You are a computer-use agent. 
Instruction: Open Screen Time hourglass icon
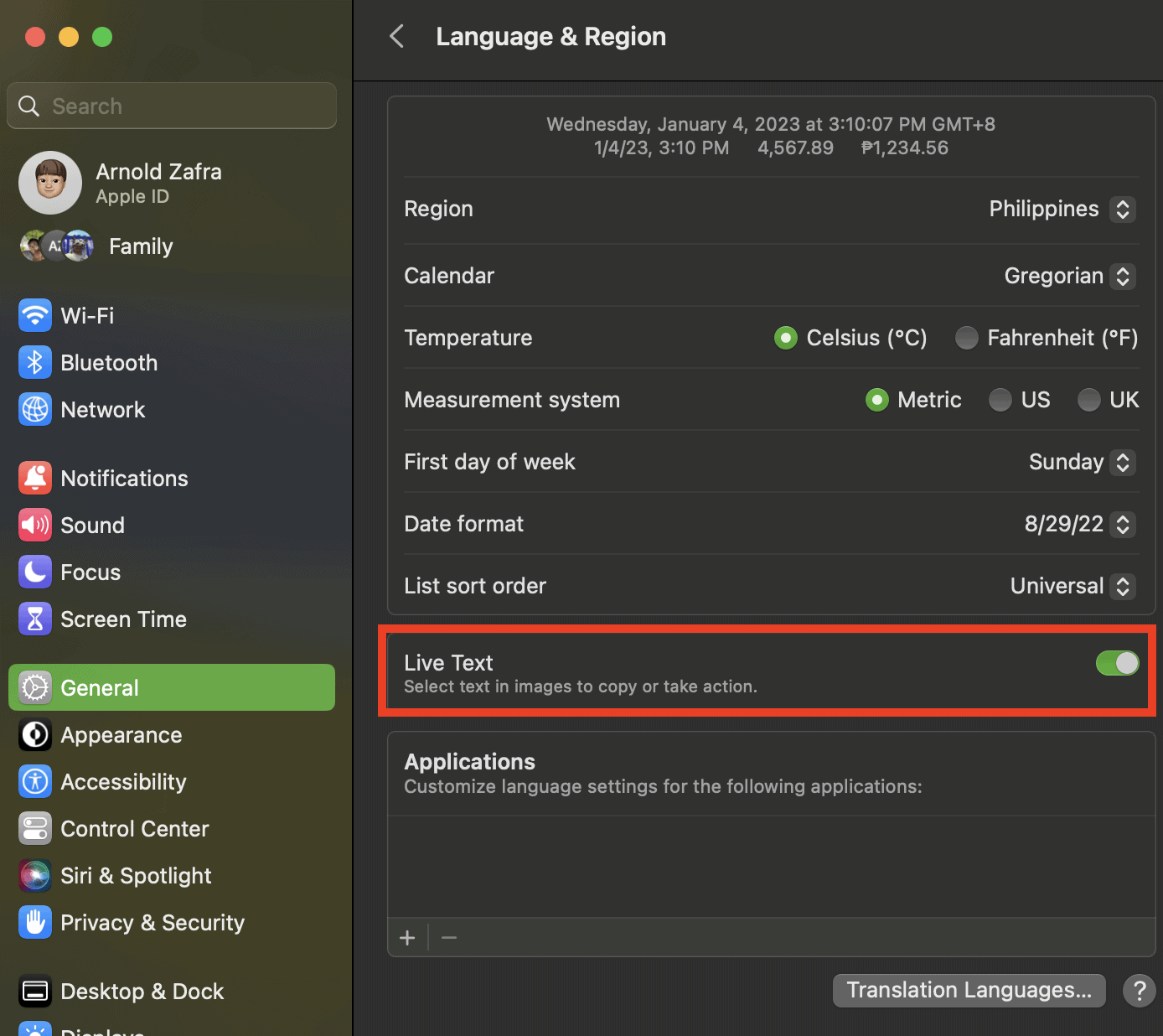coord(35,619)
